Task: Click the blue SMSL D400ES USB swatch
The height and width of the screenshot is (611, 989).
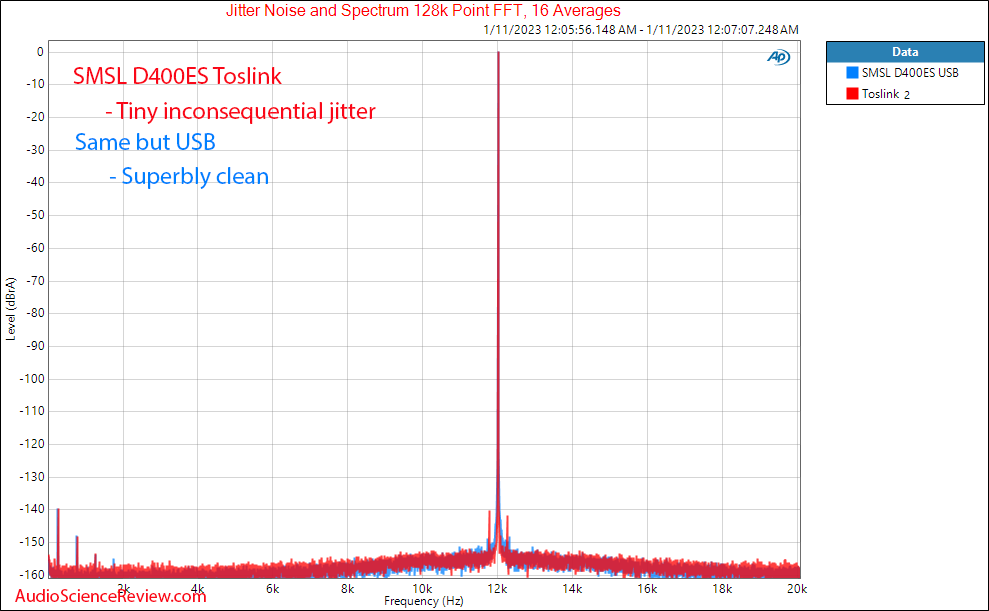Action: pyautogui.click(x=852, y=73)
